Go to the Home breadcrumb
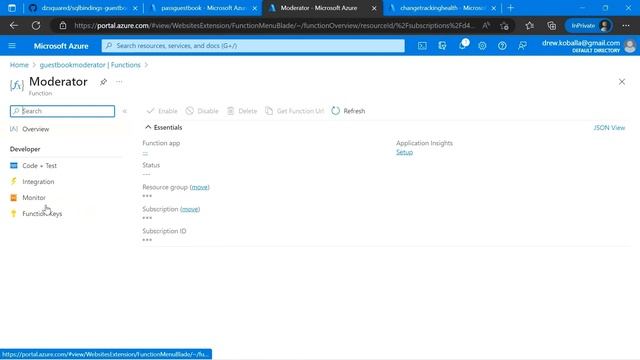This screenshot has height=360, width=640. pos(19,65)
